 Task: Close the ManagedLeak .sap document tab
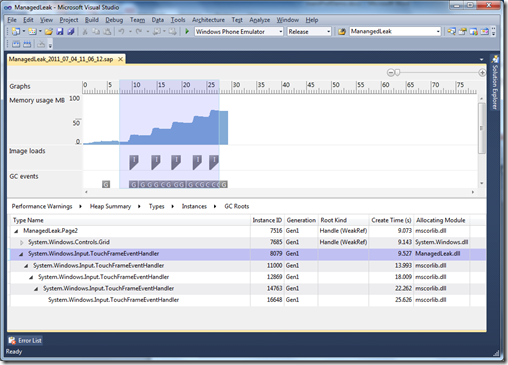click(120, 59)
